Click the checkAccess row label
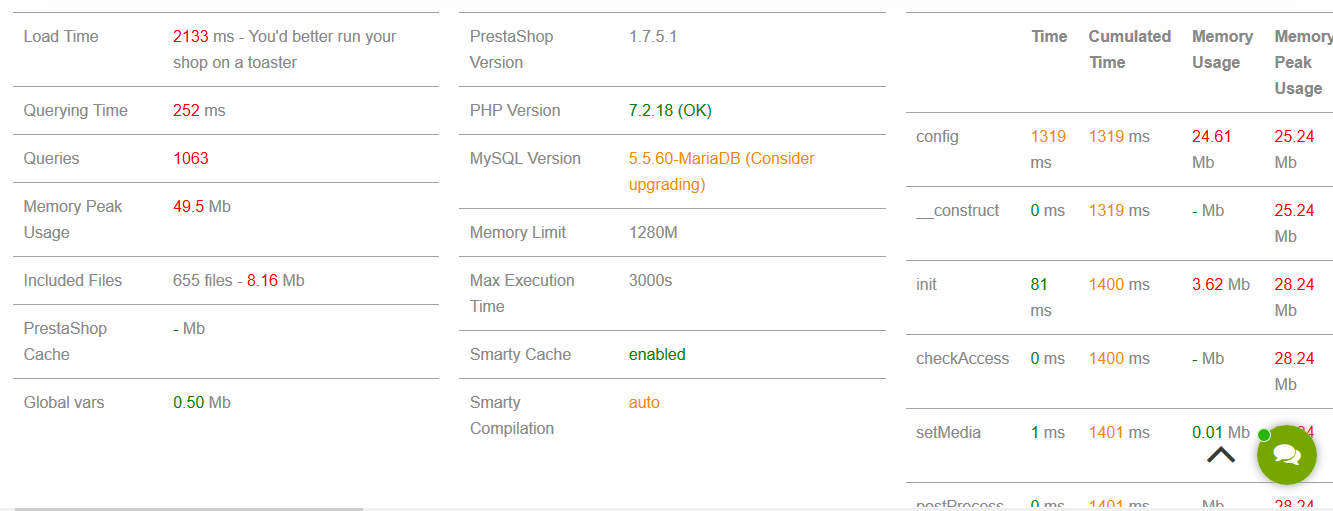The width and height of the screenshot is (1333, 511). [x=962, y=359]
